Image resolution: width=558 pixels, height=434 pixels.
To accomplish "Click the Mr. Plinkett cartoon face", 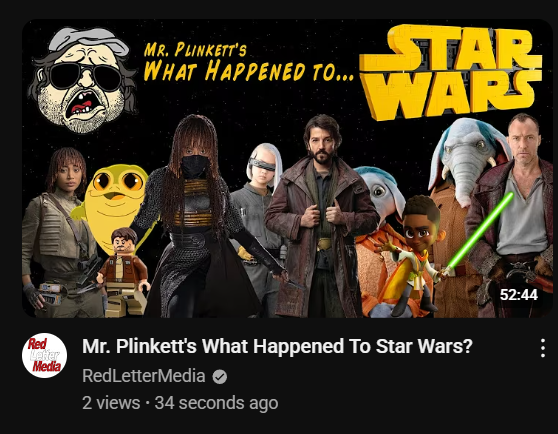I will tap(83, 80).
